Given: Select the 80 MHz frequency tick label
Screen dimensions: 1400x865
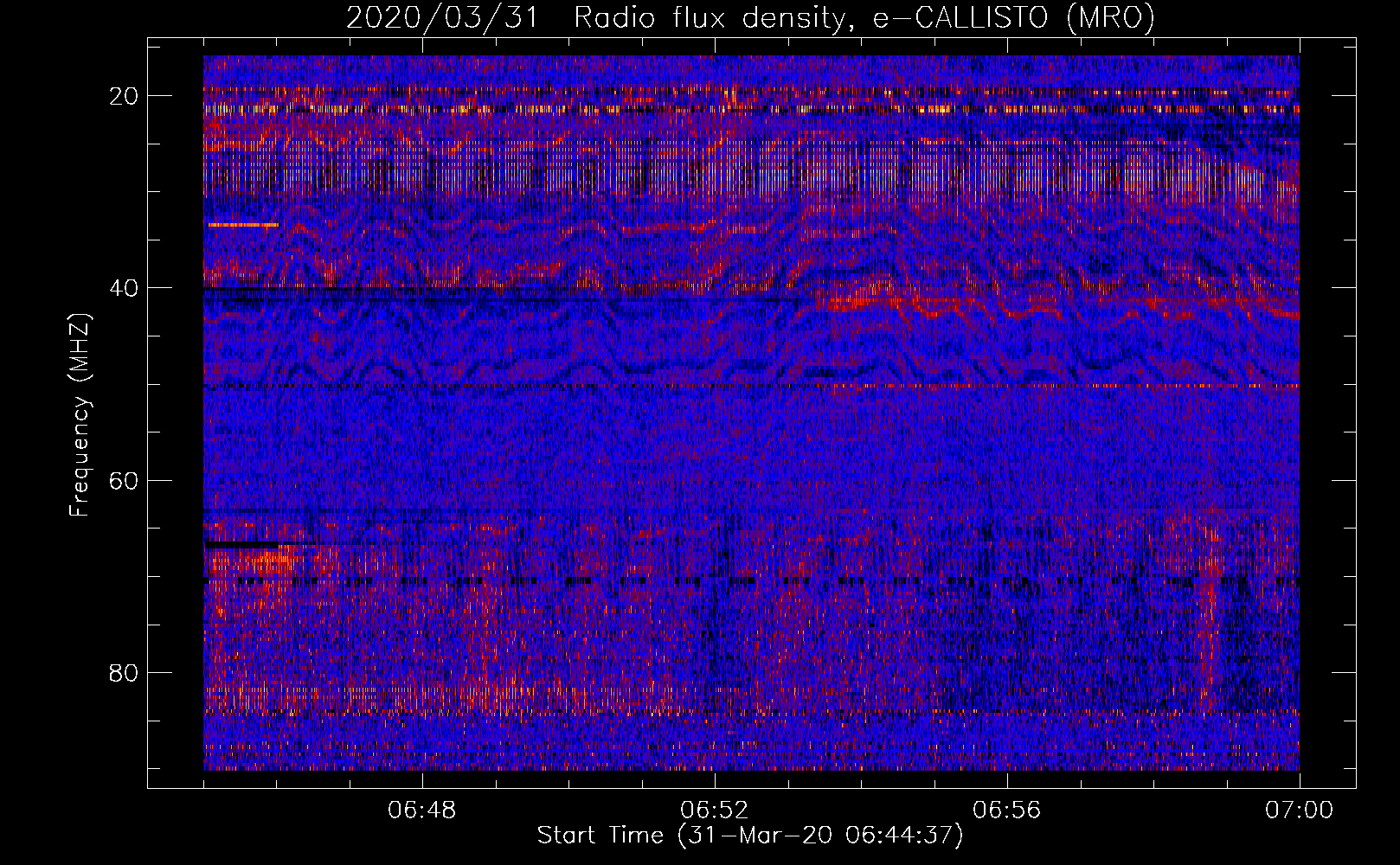Looking at the screenshot, I should click(125, 672).
